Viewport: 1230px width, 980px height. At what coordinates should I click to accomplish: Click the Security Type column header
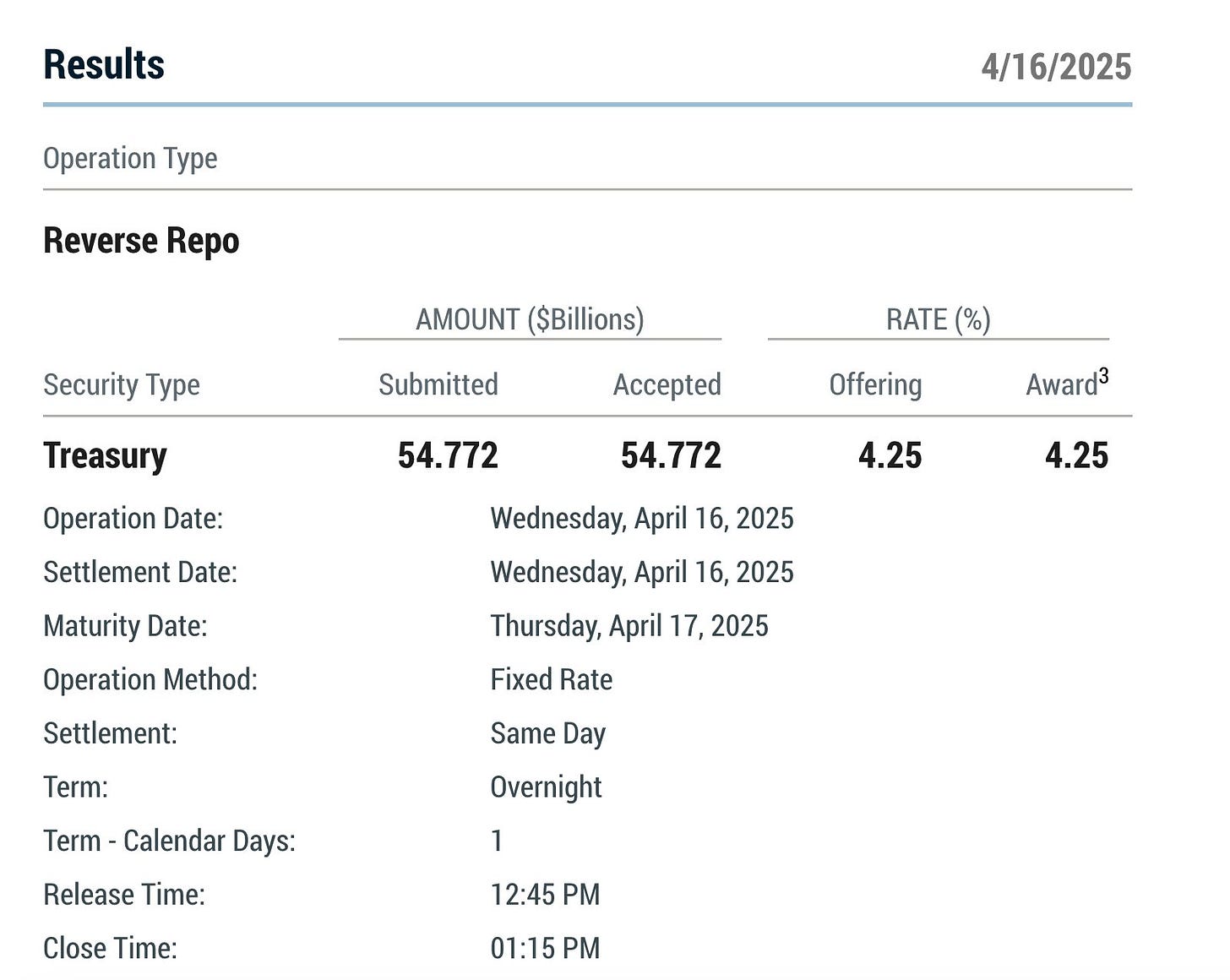pyautogui.click(x=122, y=384)
